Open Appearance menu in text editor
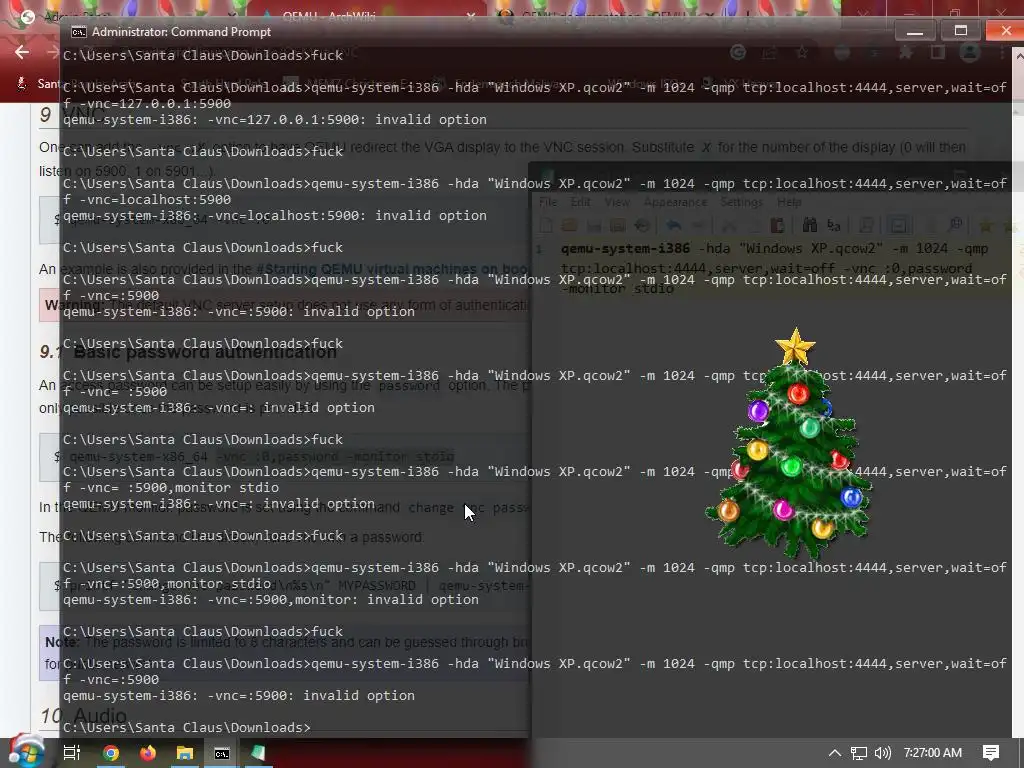1024x768 pixels. tap(675, 202)
